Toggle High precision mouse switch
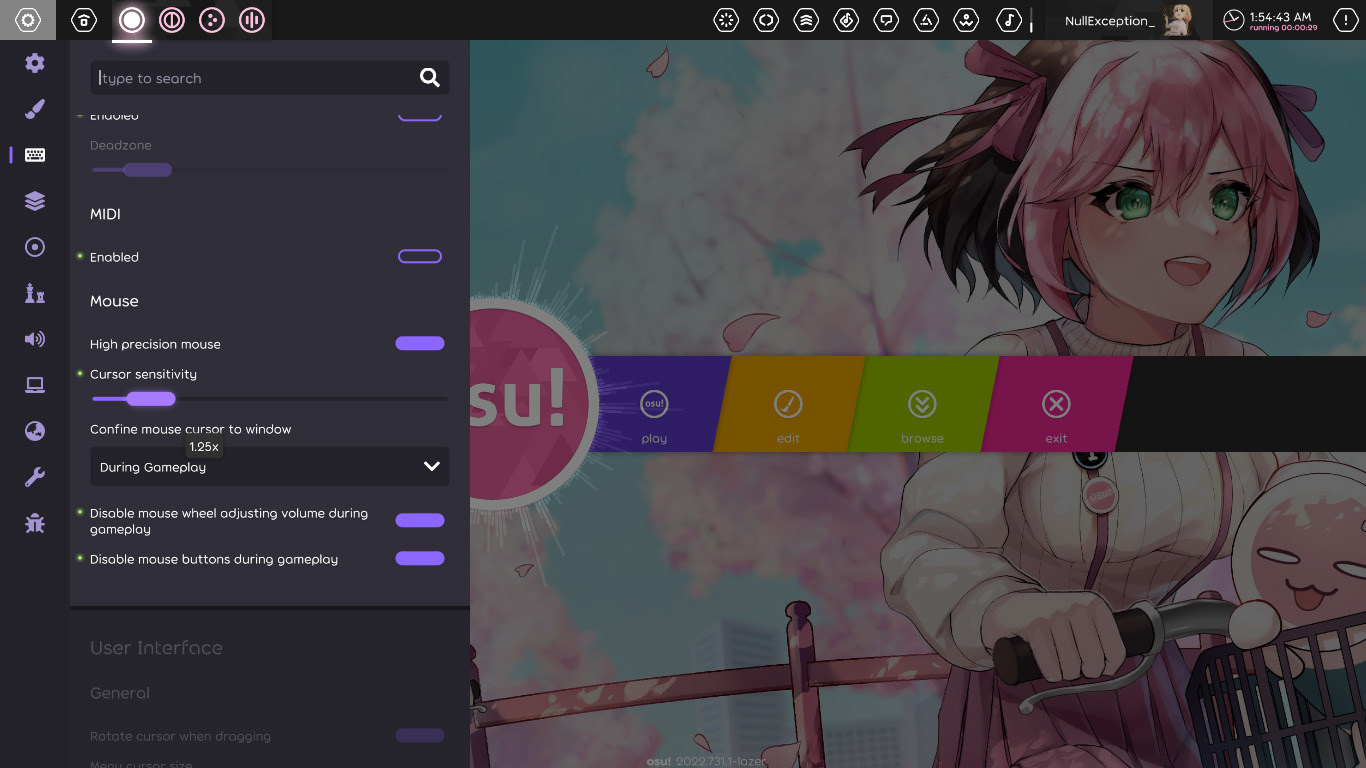The height and width of the screenshot is (768, 1366). point(420,344)
